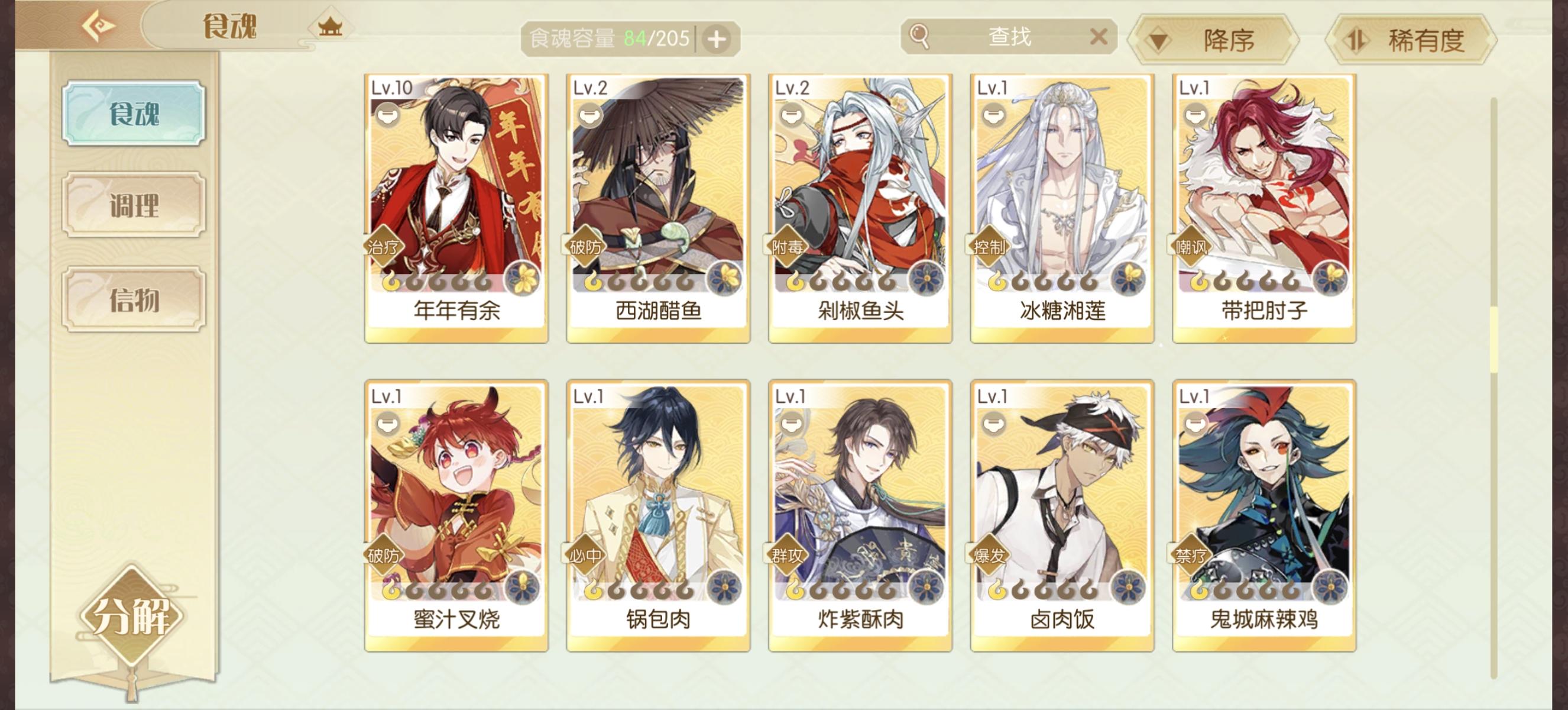Toggle 降序 sort order
The width and height of the screenshot is (1568, 710).
(x=1213, y=40)
